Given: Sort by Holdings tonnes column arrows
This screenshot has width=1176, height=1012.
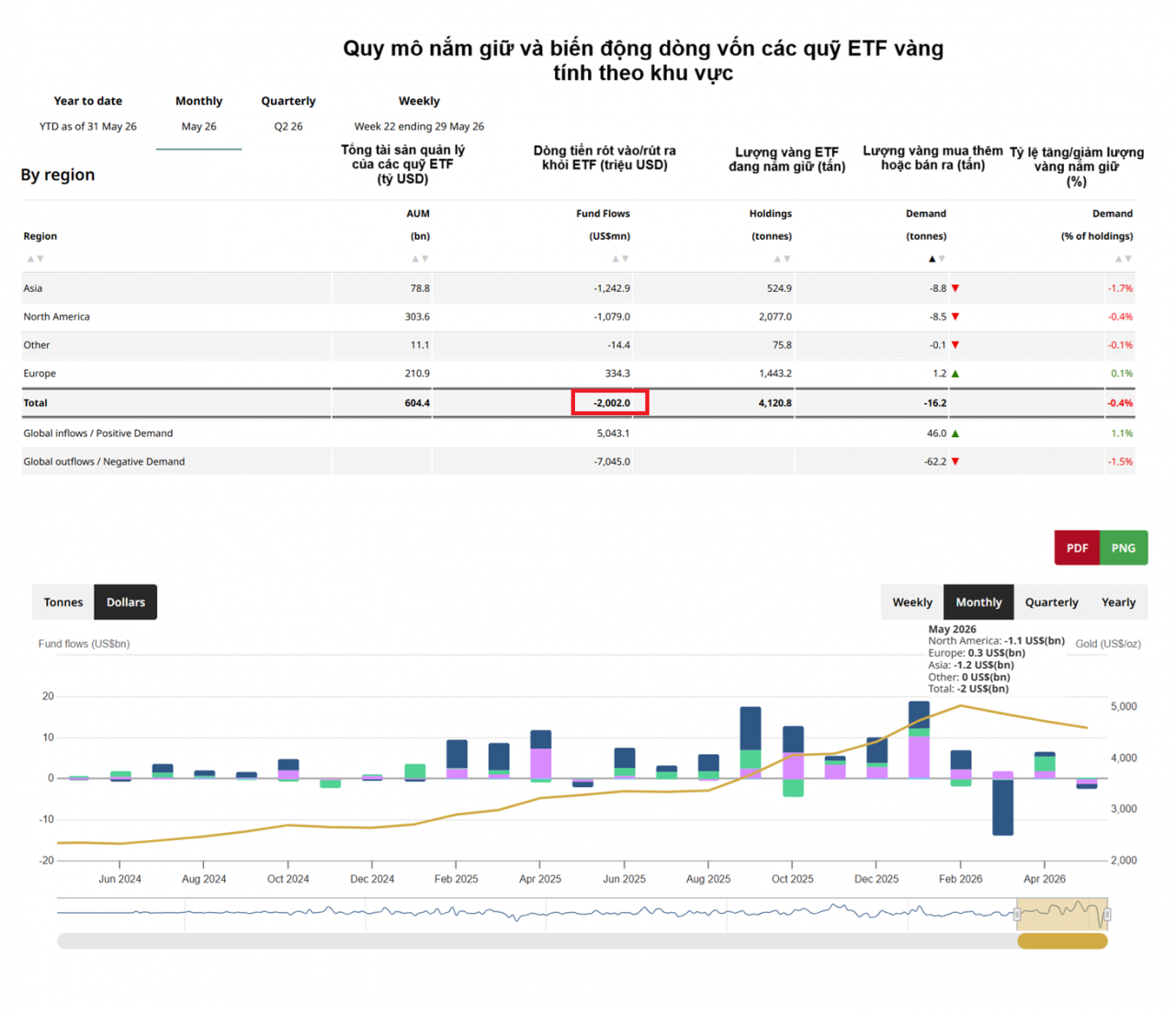Looking at the screenshot, I should pyautogui.click(x=782, y=259).
